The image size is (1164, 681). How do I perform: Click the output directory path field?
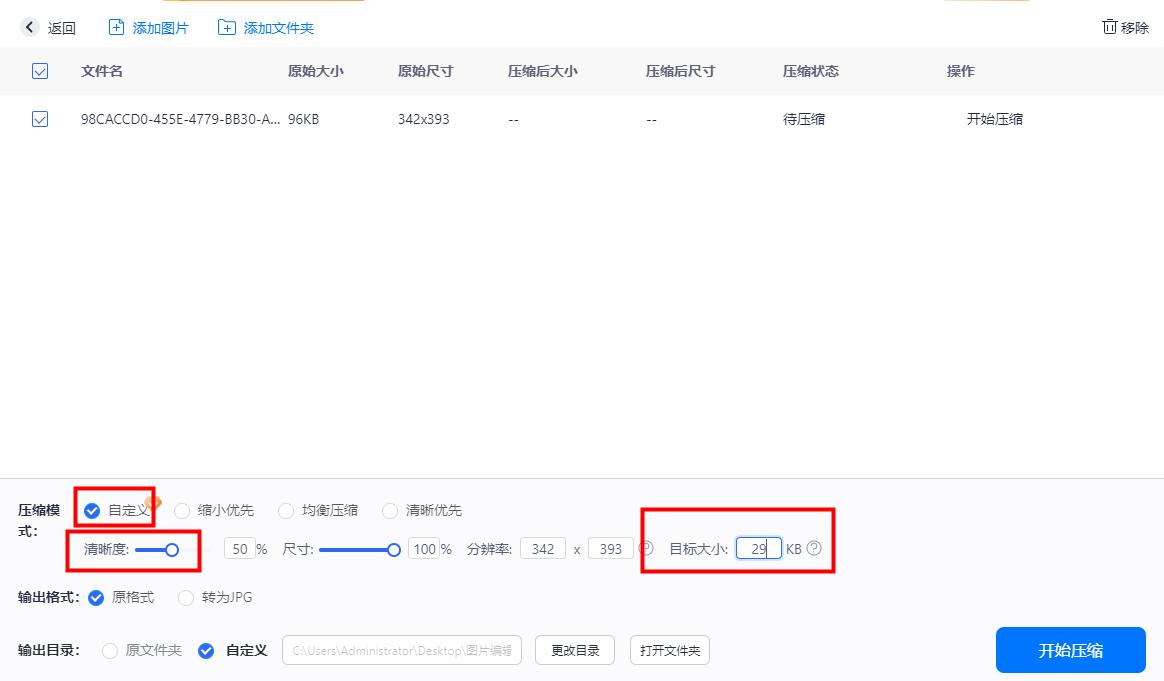tap(401, 649)
